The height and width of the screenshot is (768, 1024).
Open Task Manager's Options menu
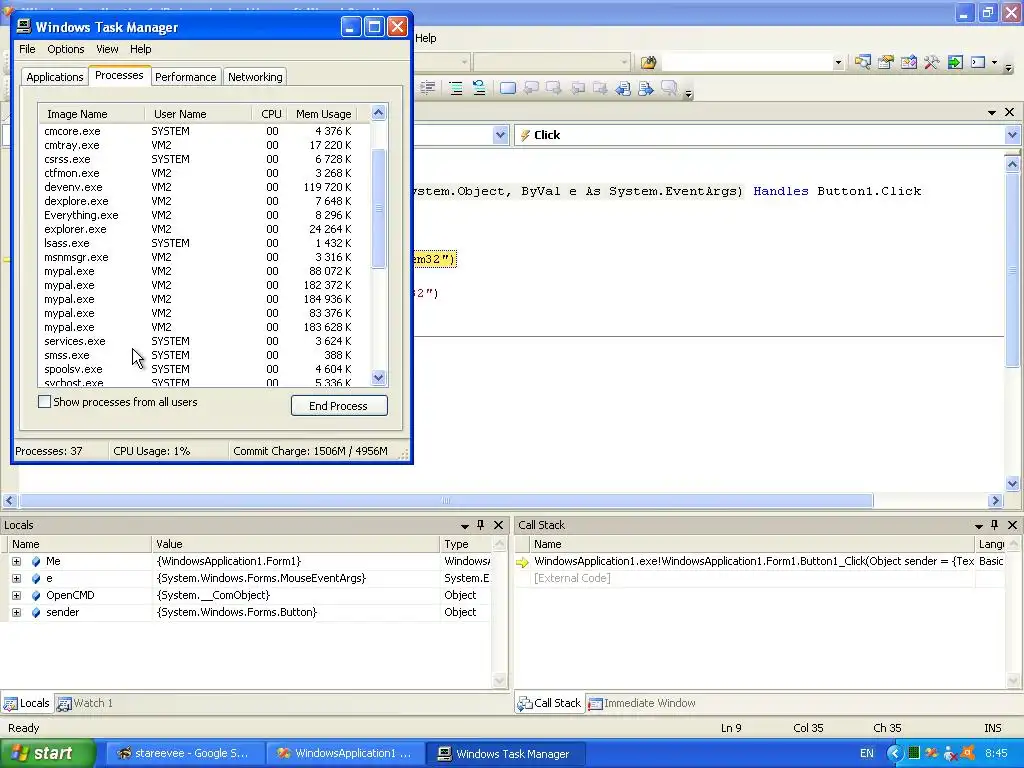(x=65, y=49)
